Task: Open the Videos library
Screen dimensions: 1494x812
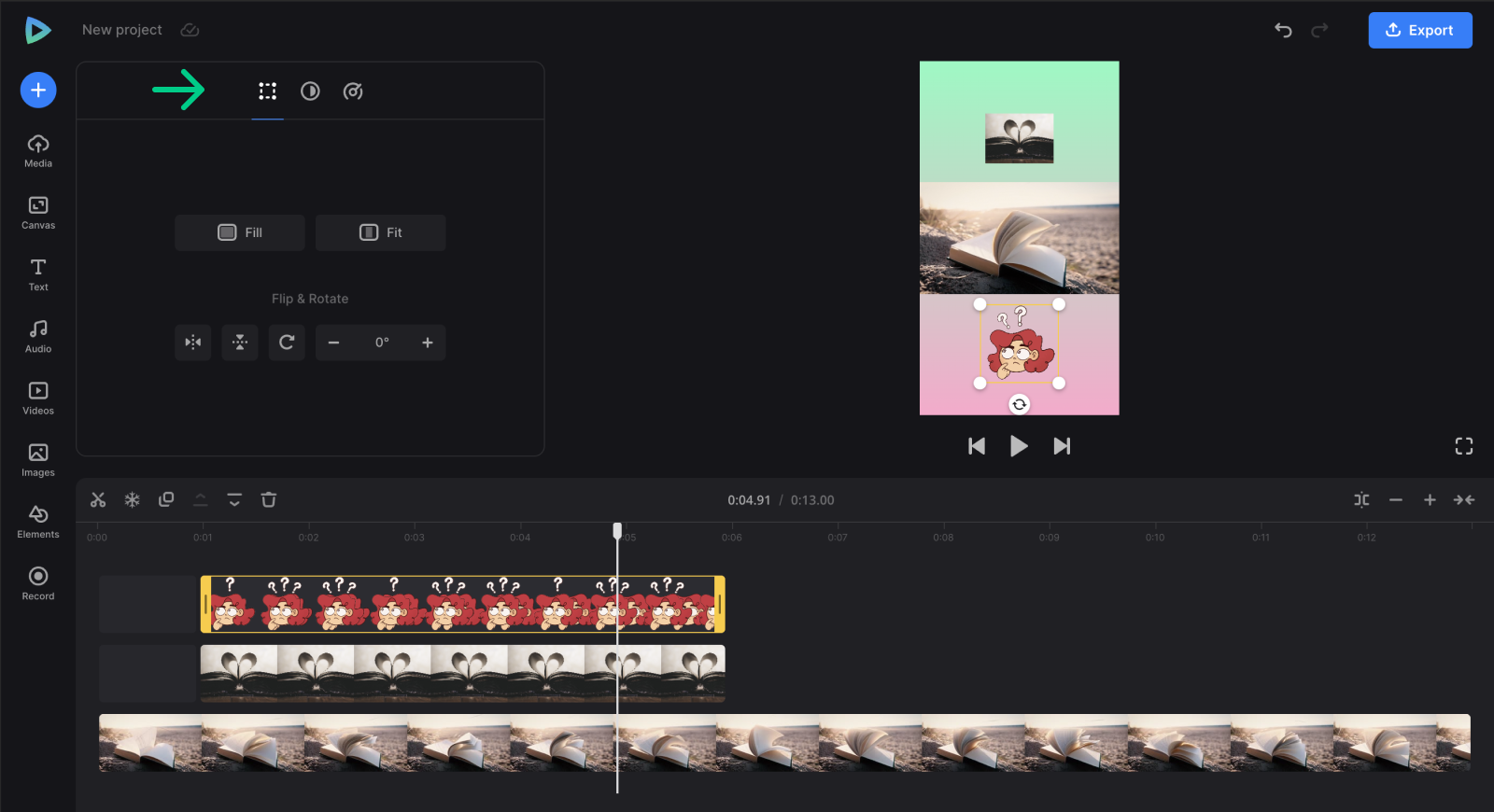Action: point(38,399)
